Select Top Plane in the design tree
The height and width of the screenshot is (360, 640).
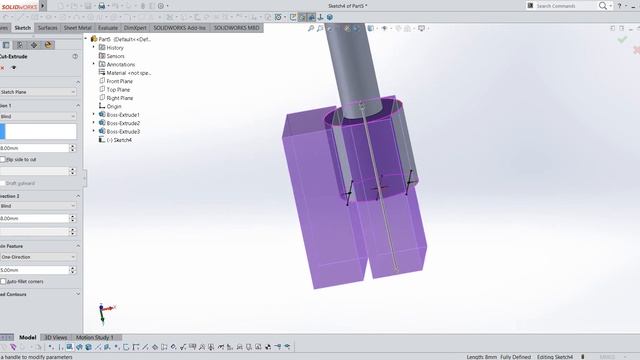(x=114, y=89)
